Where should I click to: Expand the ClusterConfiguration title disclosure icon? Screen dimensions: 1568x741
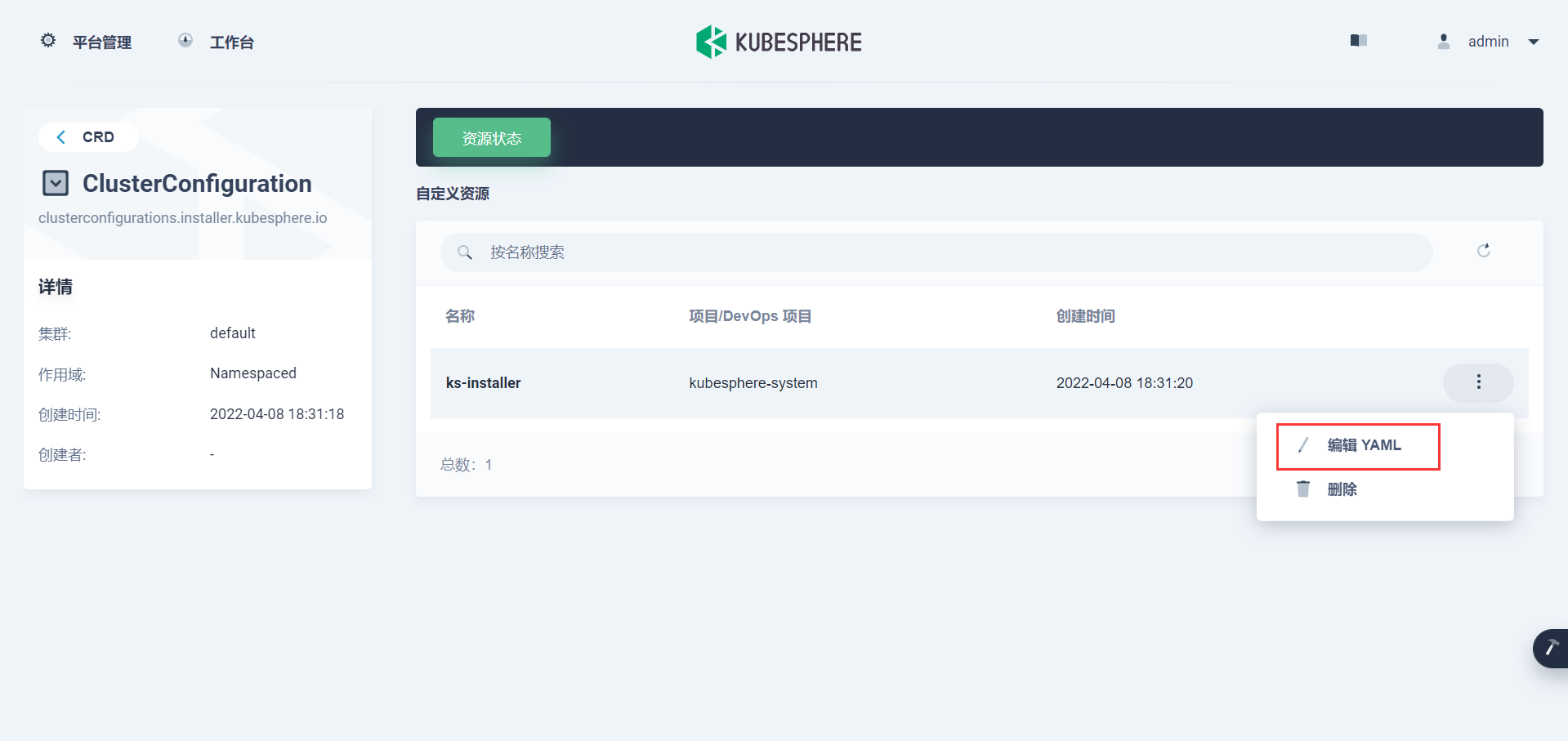56,182
